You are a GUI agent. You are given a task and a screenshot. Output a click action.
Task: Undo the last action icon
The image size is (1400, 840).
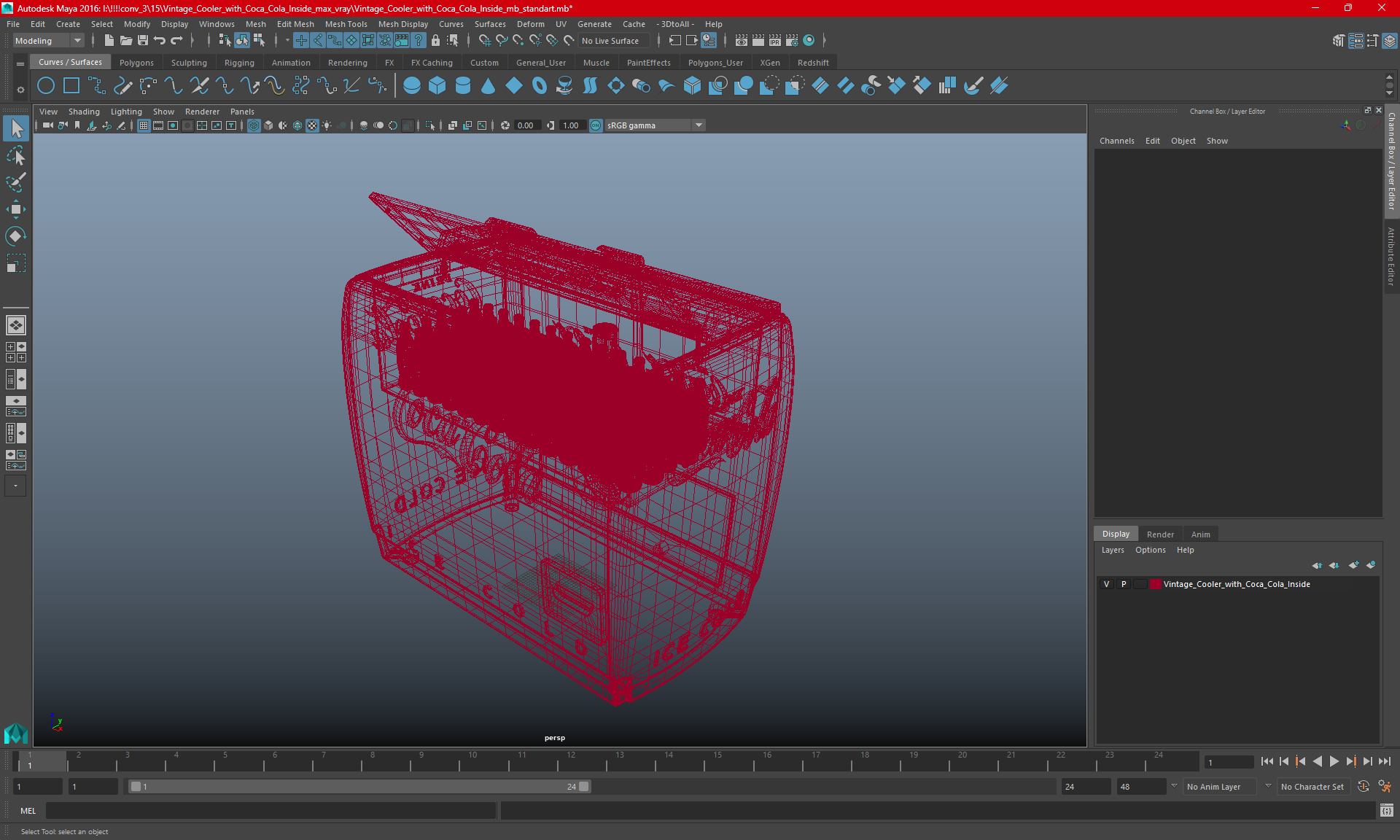point(160,41)
